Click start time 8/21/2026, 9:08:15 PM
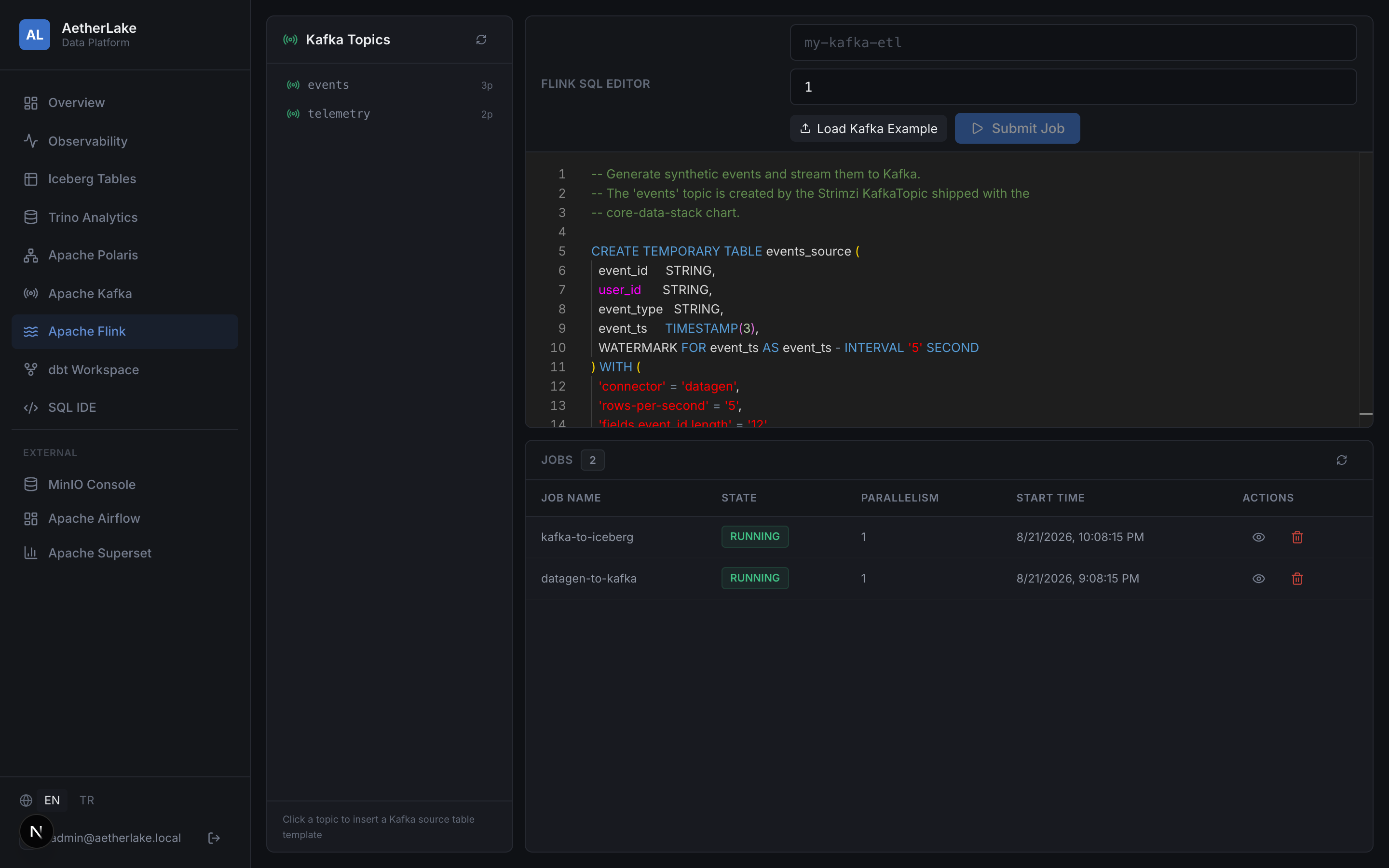This screenshot has width=1389, height=868. 1077,578
